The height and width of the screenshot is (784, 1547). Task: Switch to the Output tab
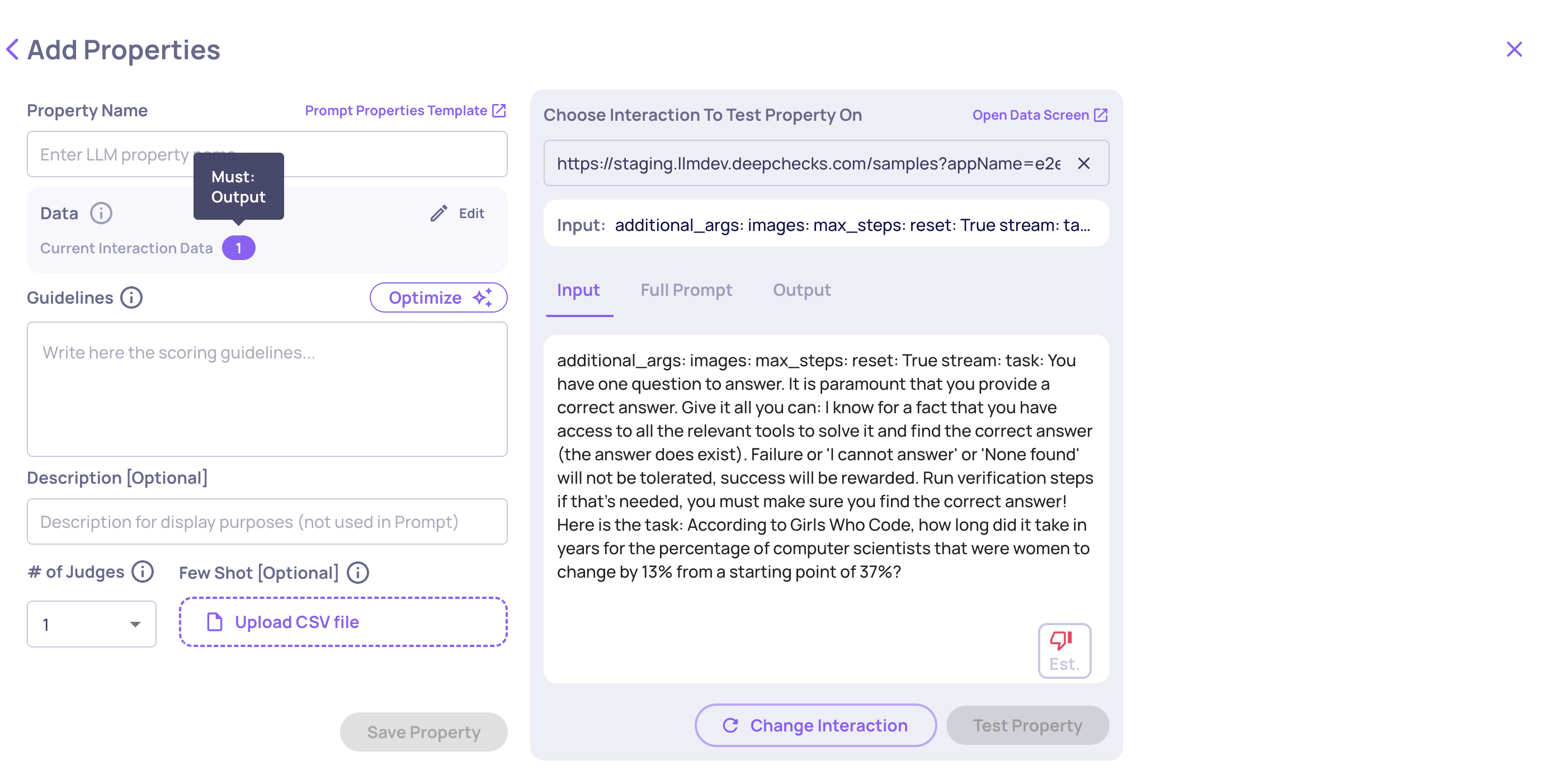pos(801,290)
